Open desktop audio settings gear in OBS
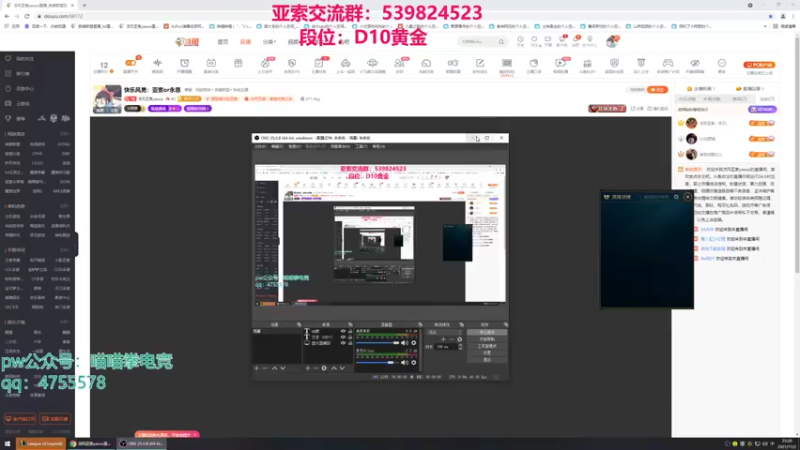Viewport: 800px width, 450px height. click(x=414, y=343)
